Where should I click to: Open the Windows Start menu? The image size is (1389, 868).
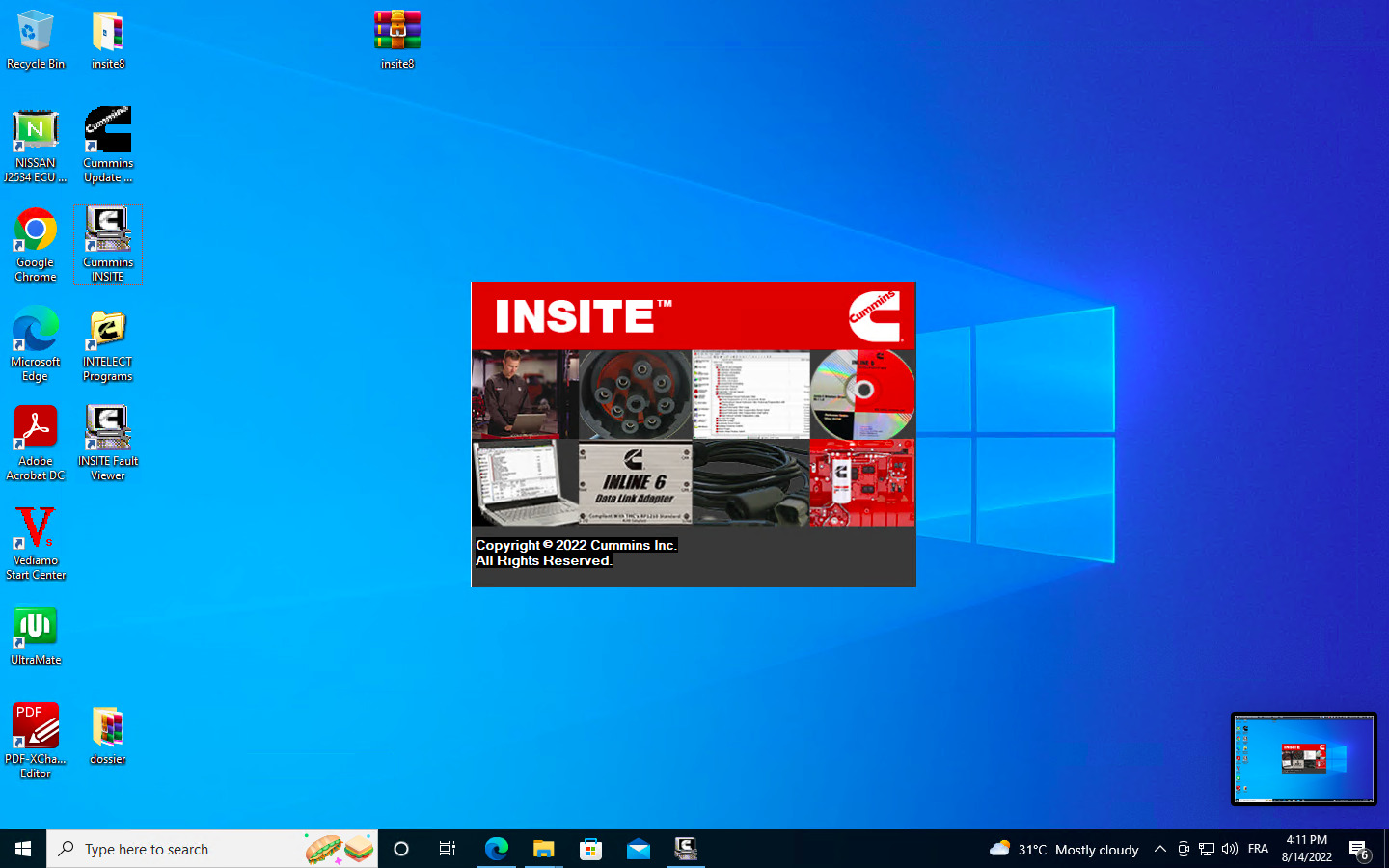point(23,849)
